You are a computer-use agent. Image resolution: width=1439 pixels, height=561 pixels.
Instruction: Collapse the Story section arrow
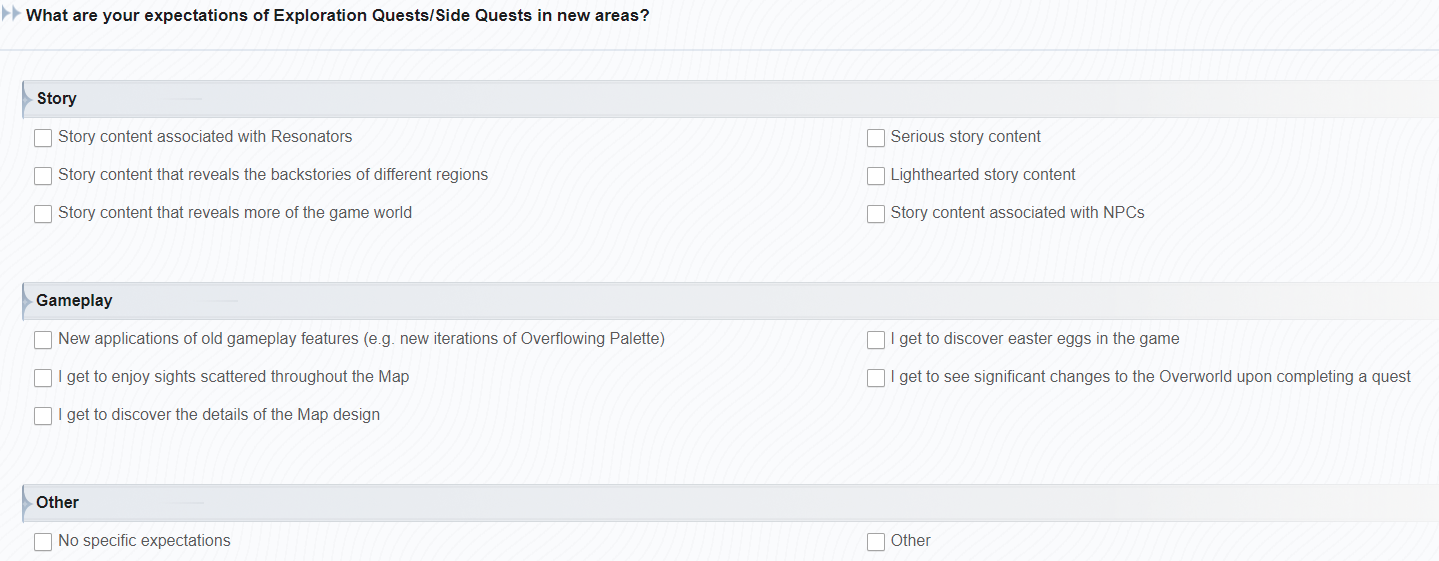tap(27, 99)
